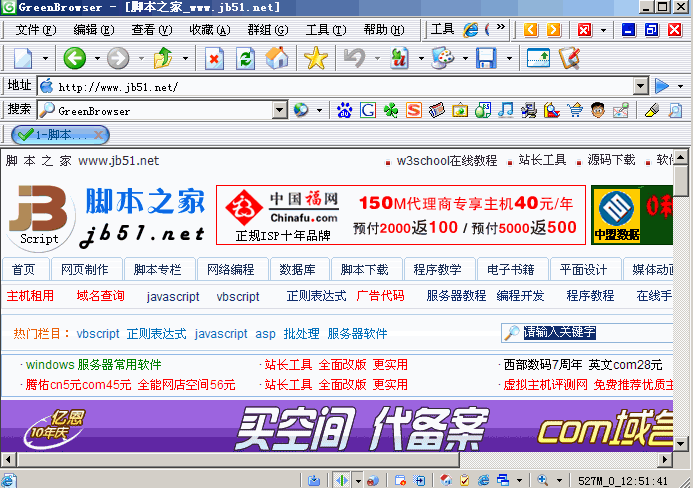Click the Up folder icon
The image size is (693, 488).
tap(163, 58)
